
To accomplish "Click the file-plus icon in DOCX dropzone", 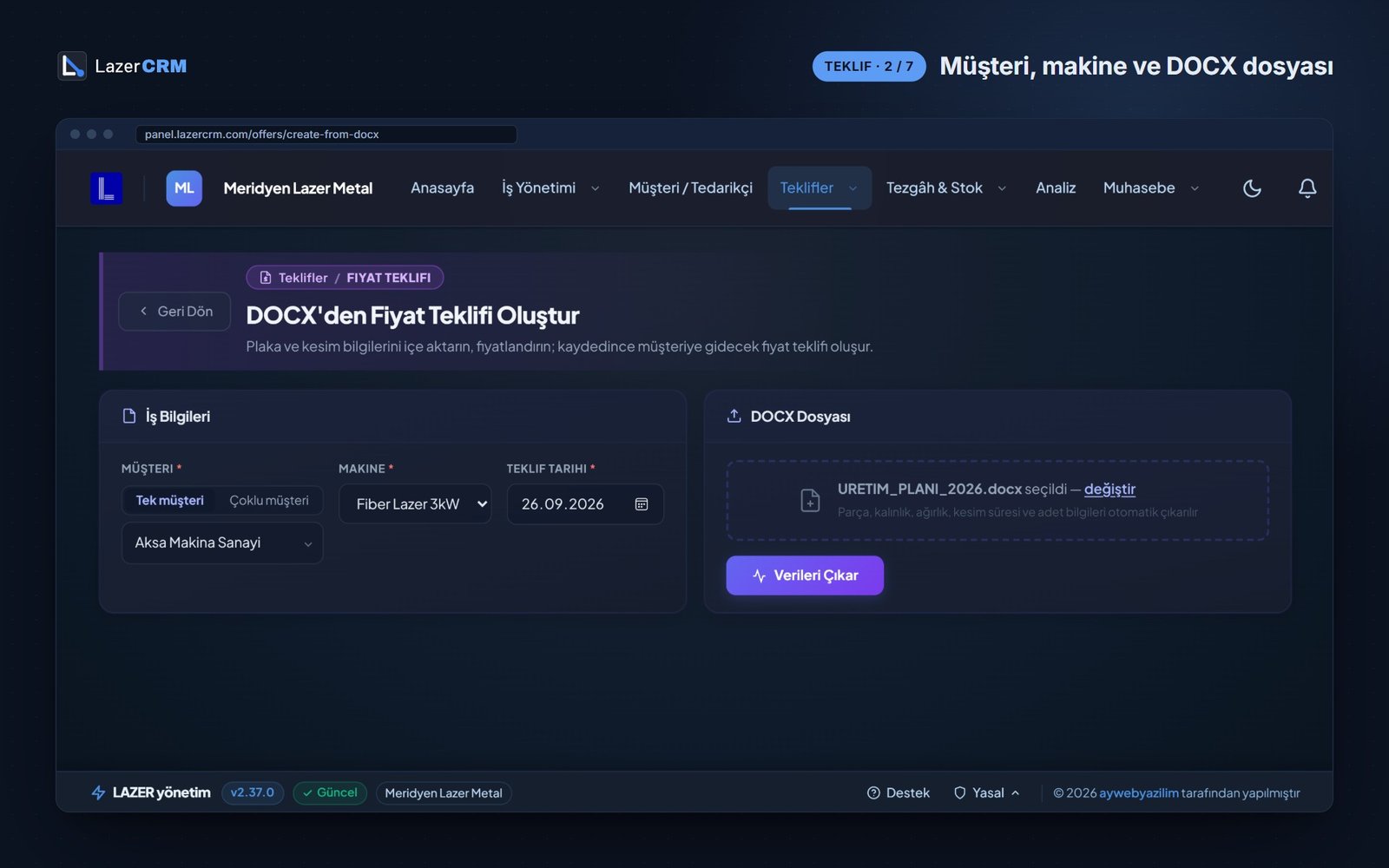I will [x=810, y=501].
